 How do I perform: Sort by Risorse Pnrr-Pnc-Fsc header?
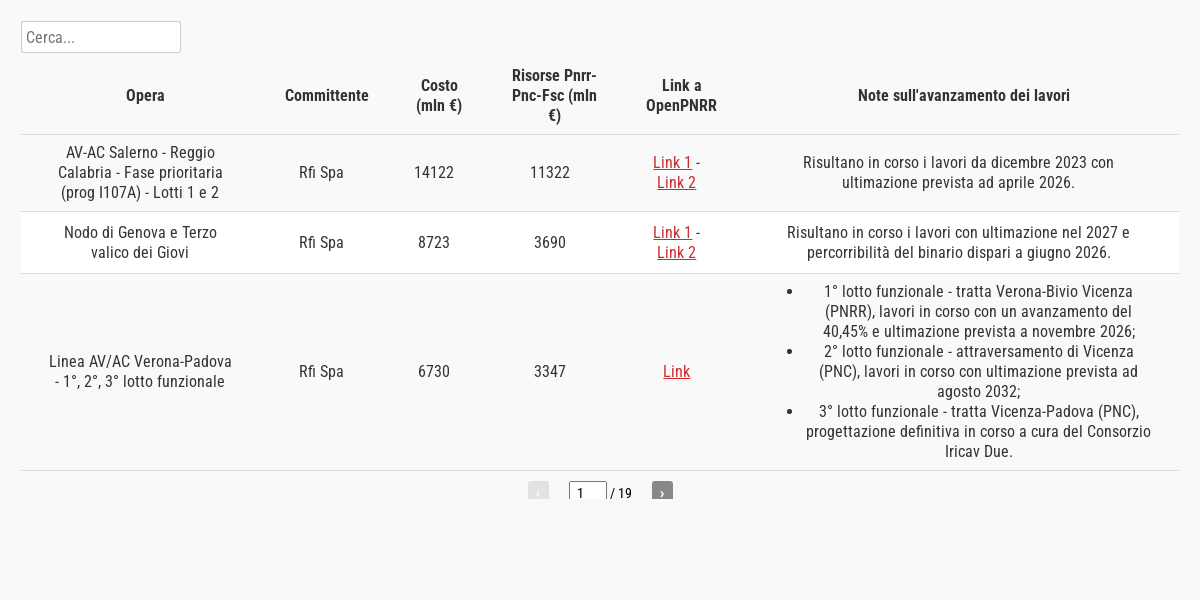coord(554,96)
